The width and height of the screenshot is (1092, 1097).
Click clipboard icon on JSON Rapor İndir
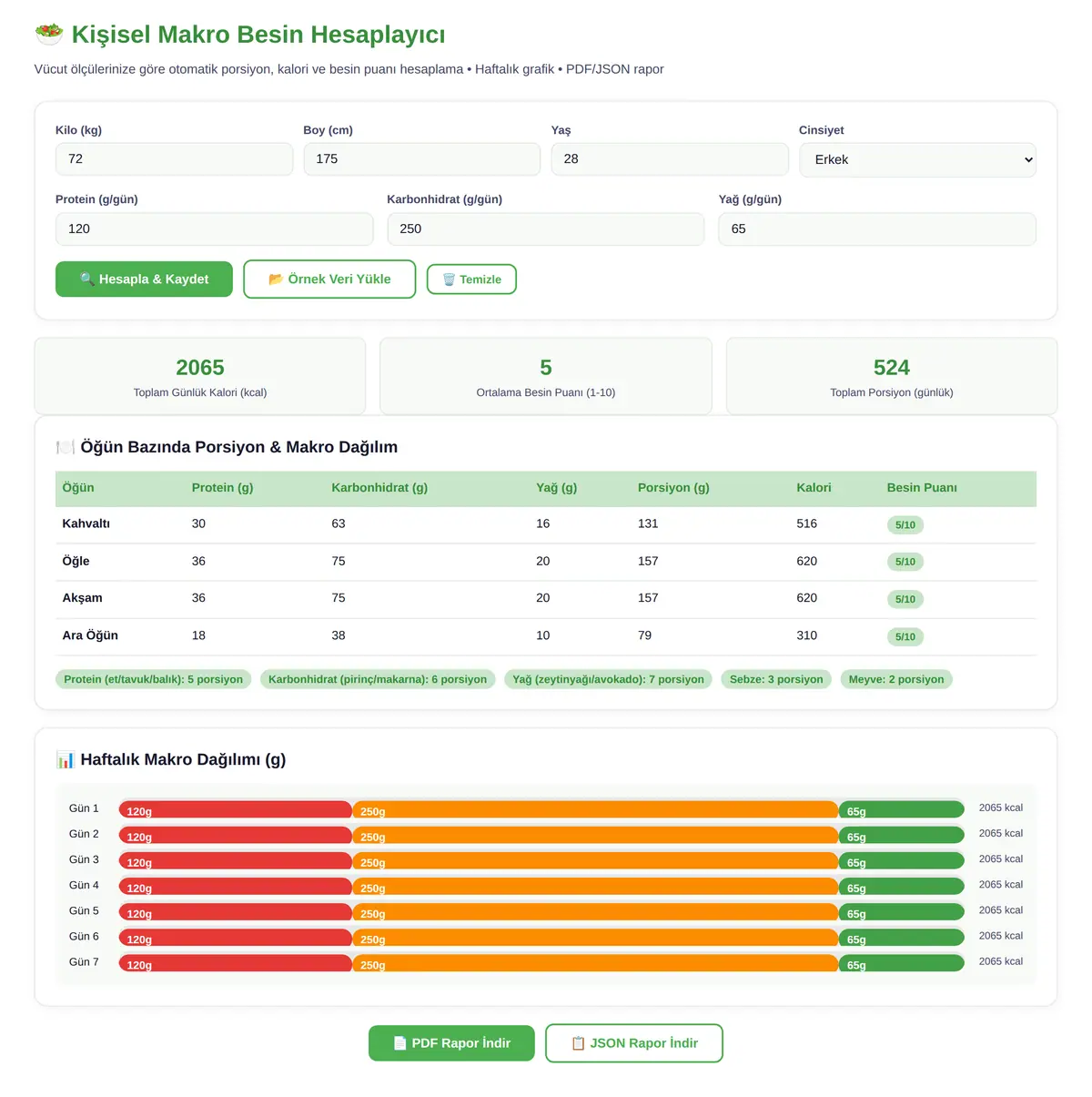pyautogui.click(x=578, y=1043)
